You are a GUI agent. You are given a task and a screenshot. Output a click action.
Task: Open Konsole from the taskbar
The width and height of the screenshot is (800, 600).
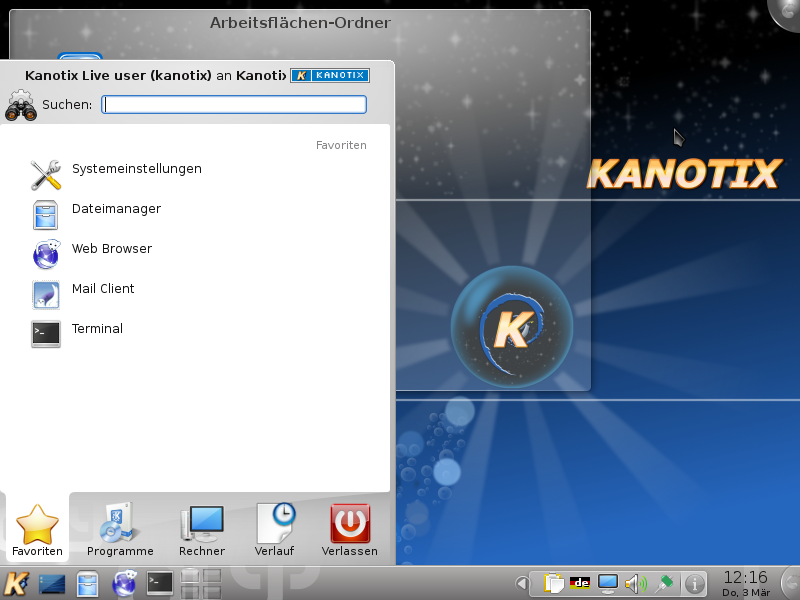[x=157, y=583]
